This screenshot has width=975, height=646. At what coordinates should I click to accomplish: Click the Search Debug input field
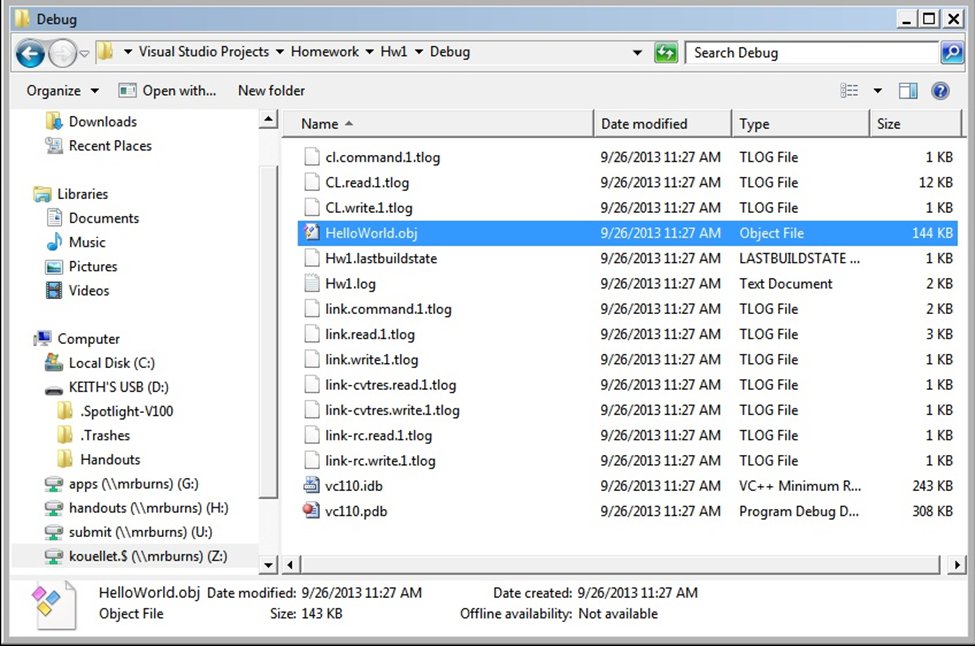(x=811, y=53)
